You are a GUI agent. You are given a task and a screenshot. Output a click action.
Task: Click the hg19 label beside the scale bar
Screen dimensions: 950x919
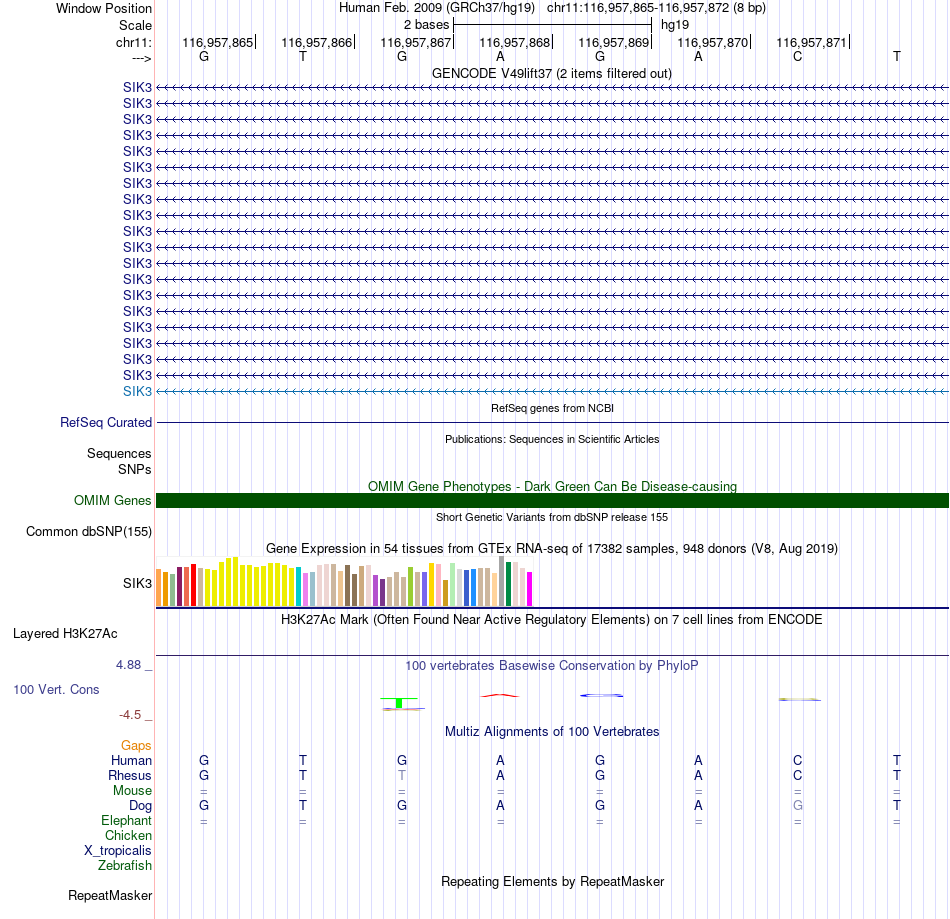pos(675,25)
